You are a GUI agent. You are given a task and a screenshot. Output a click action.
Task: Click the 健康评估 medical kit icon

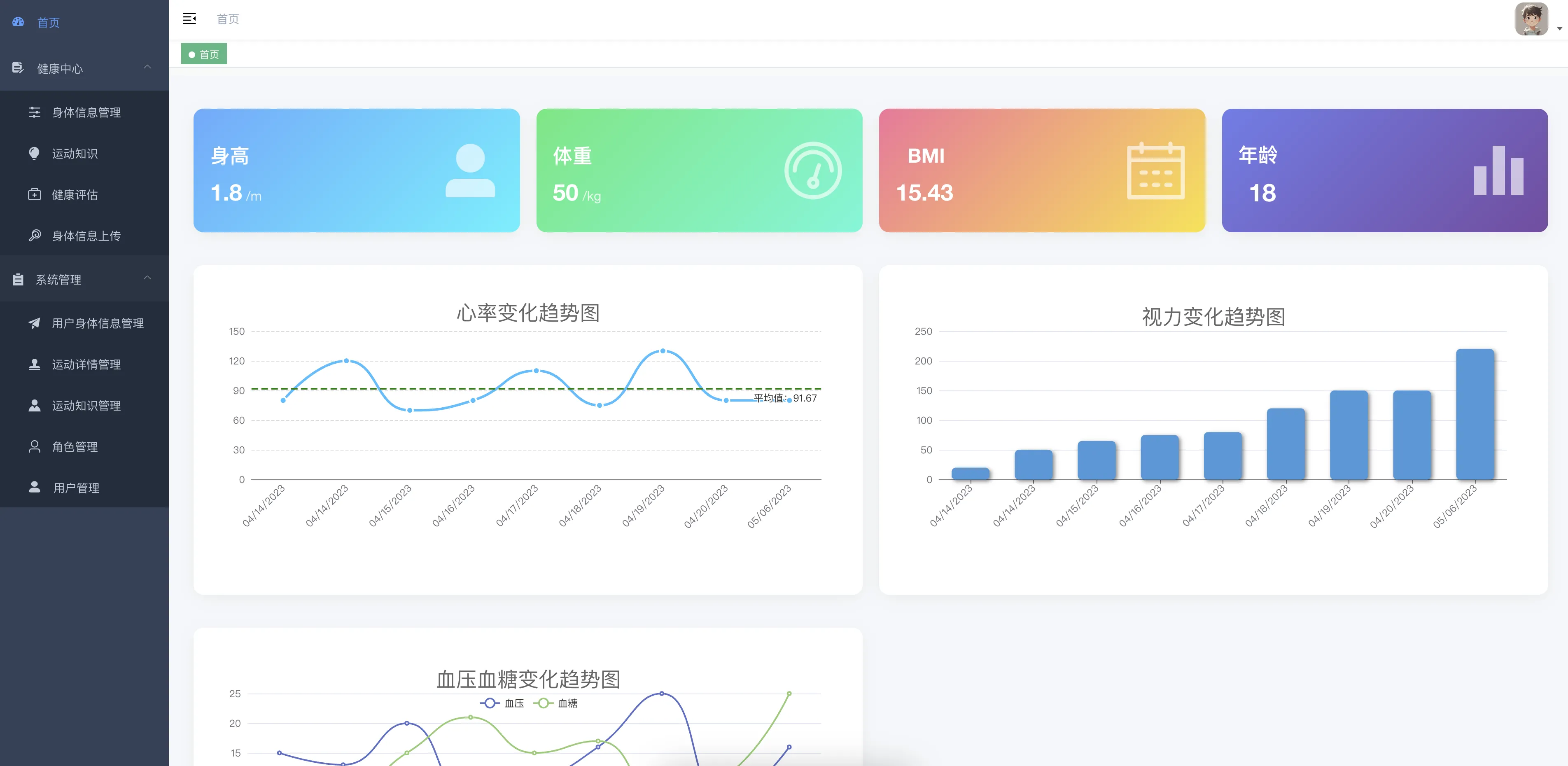(35, 194)
